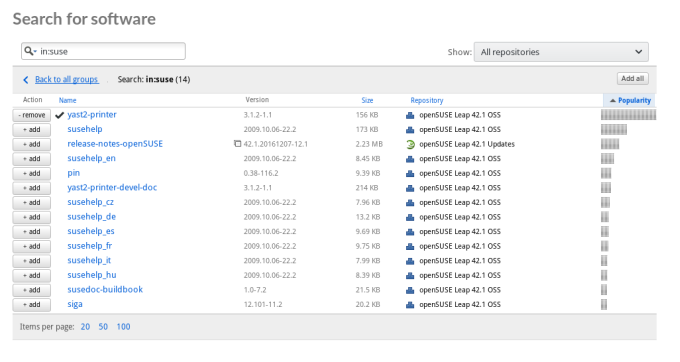
Task: Click repository icon in susehelp_de row
Action: click(410, 218)
